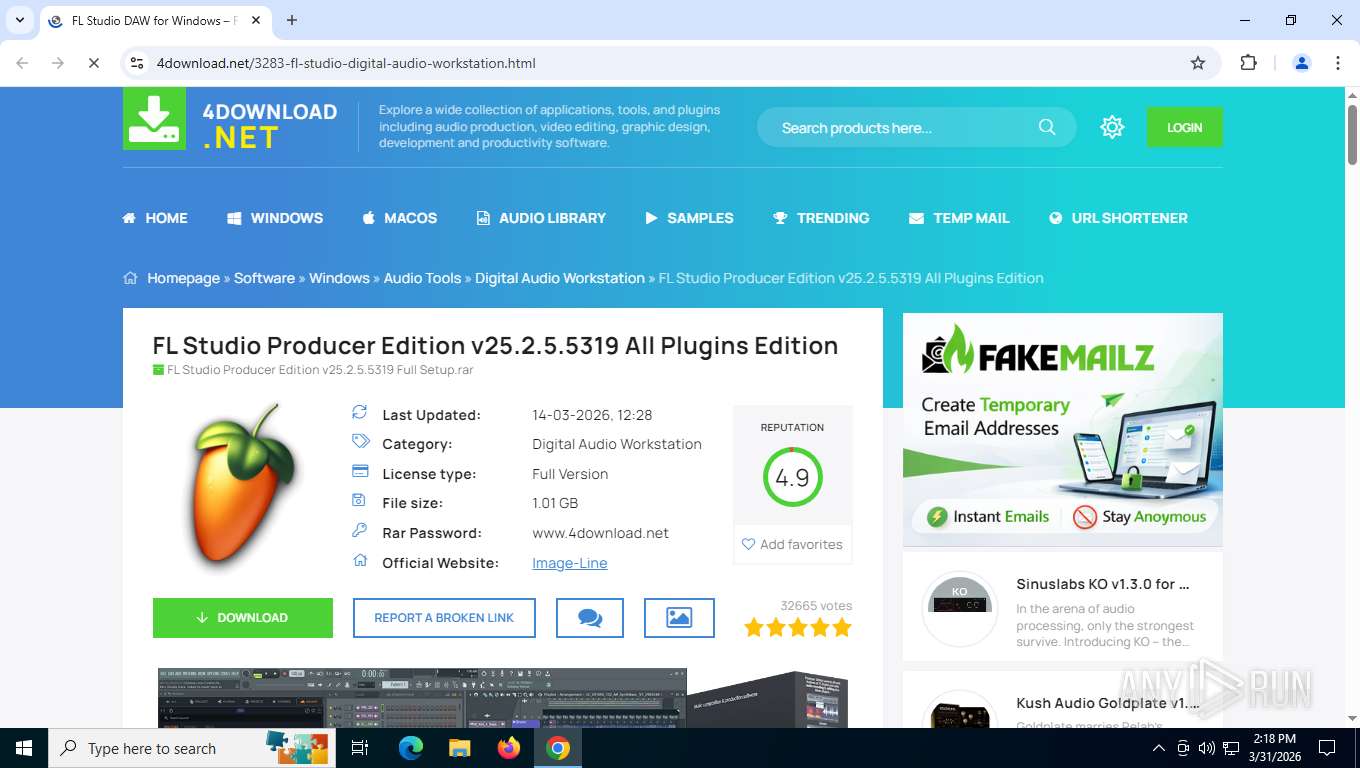Click the FL Studio fruit logo image
Image resolution: width=1360 pixels, height=768 pixels.
coord(245,486)
